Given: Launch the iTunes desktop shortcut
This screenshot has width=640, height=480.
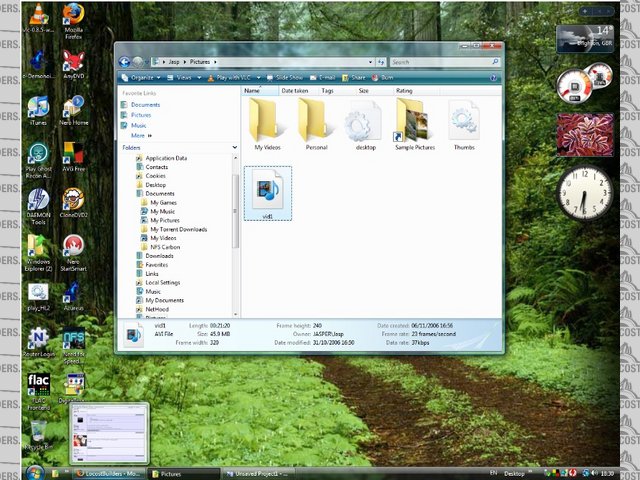Looking at the screenshot, I should click(38, 108).
